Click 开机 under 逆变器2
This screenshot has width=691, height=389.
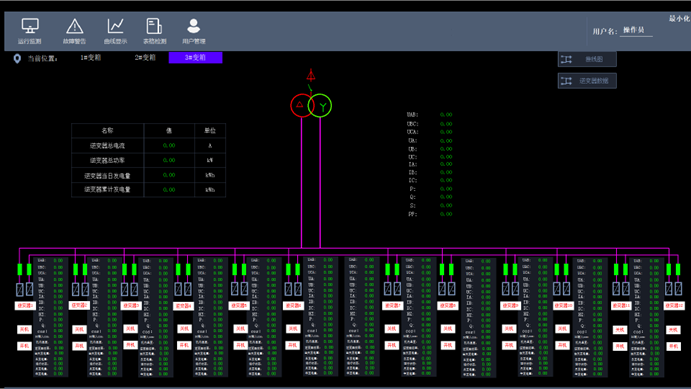pos(79,346)
